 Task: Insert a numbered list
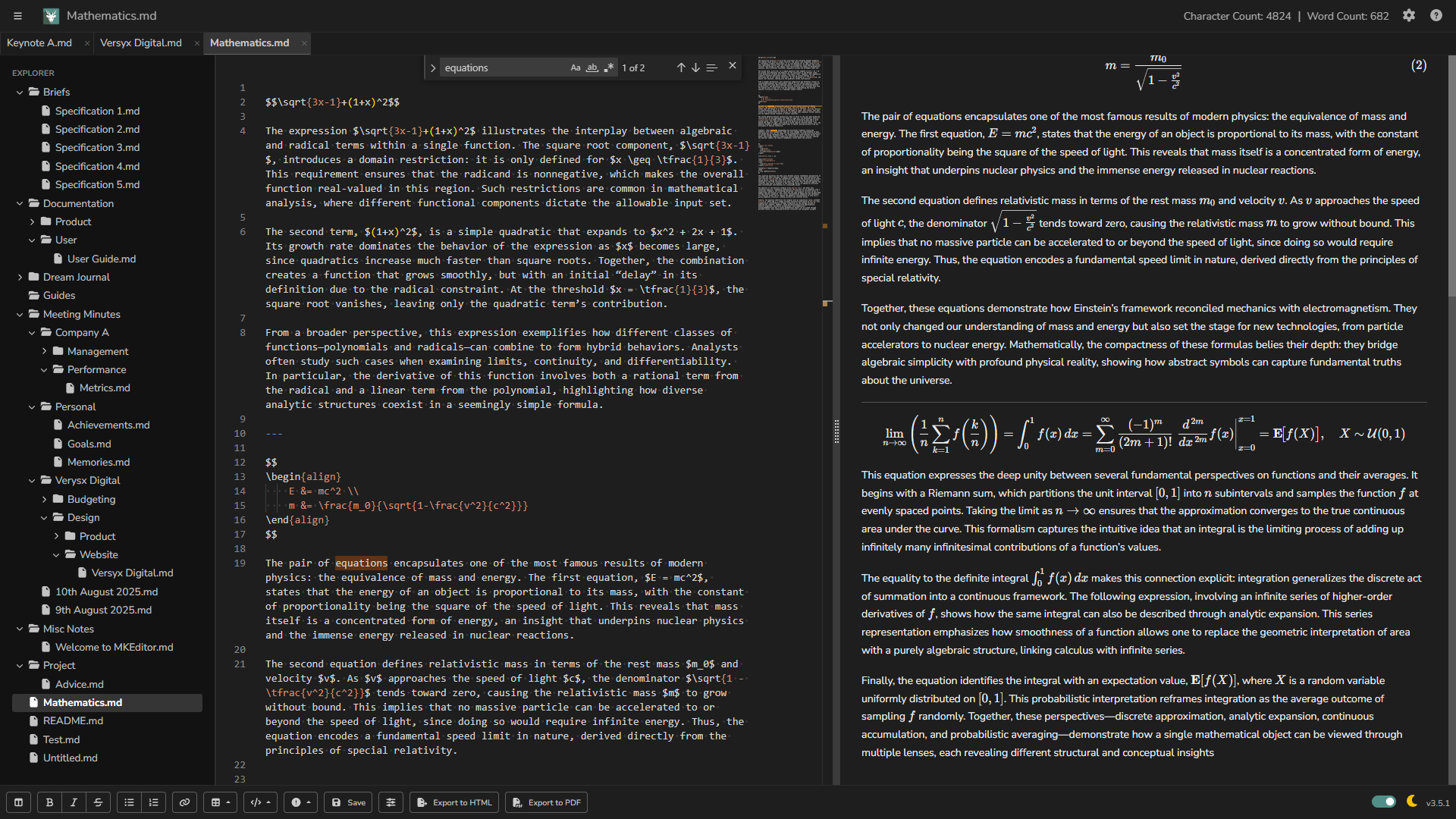[x=153, y=802]
